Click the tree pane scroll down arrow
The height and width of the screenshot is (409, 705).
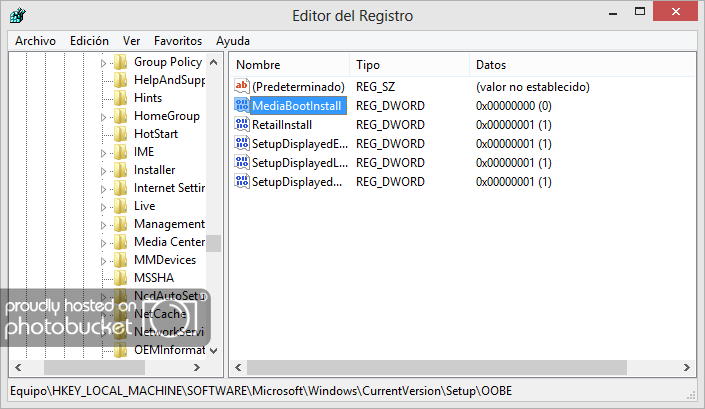point(214,351)
